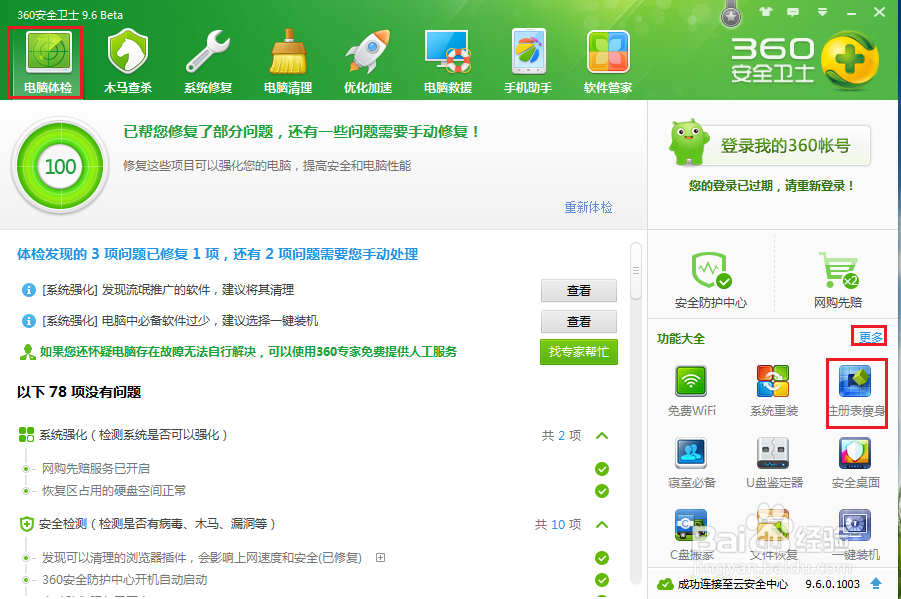901x599 pixels.
Task: Start 电脑救援 rescue tool
Action: [x=446, y=58]
